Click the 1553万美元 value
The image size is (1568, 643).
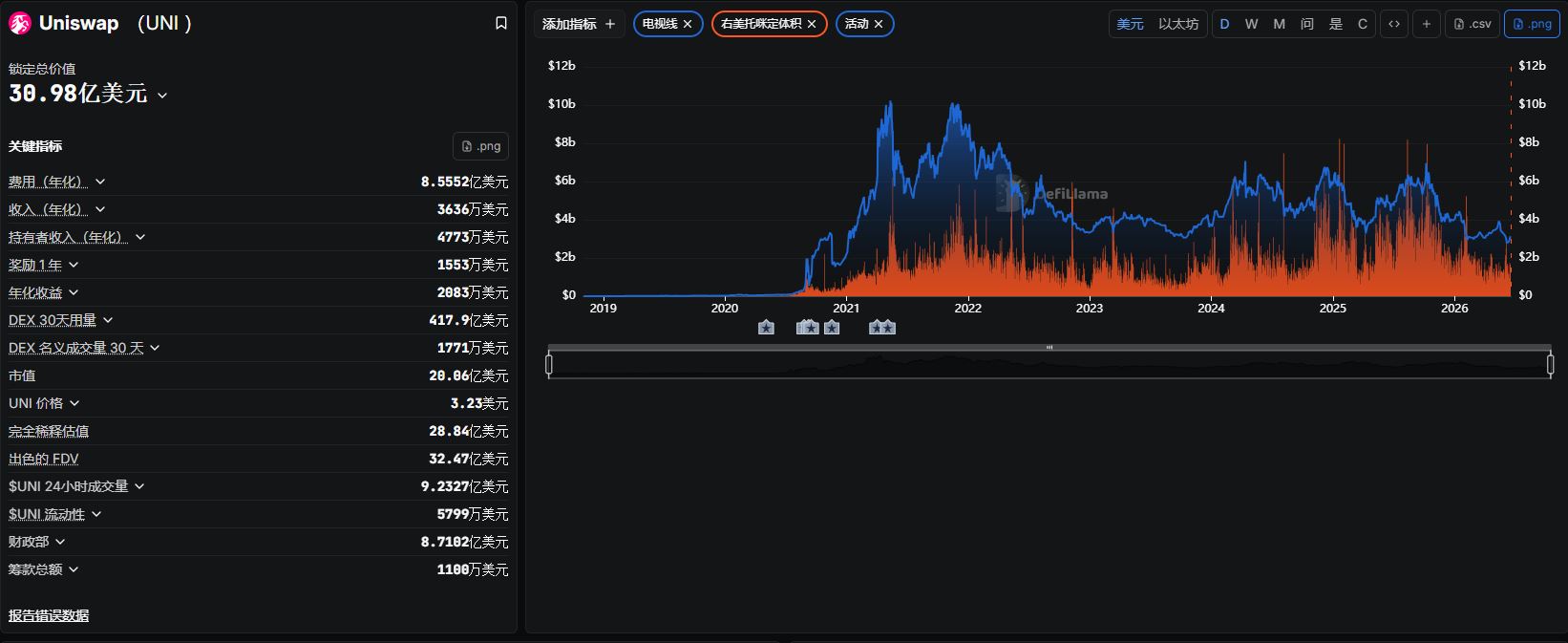click(x=473, y=265)
